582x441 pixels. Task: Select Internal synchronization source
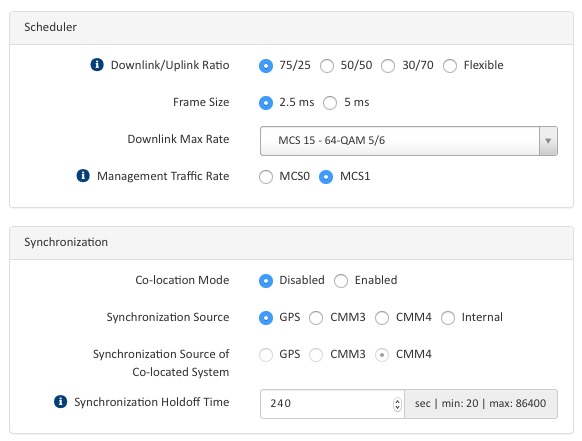click(x=448, y=318)
